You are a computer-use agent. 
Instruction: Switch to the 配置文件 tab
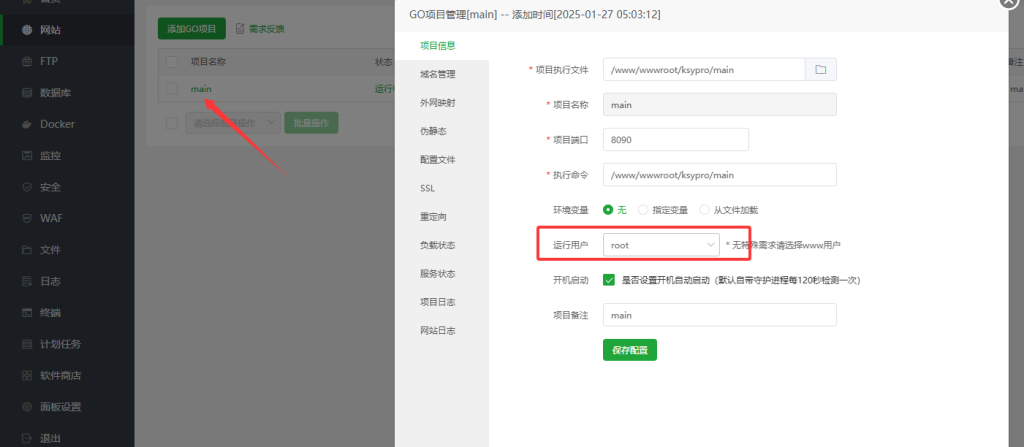(x=438, y=160)
